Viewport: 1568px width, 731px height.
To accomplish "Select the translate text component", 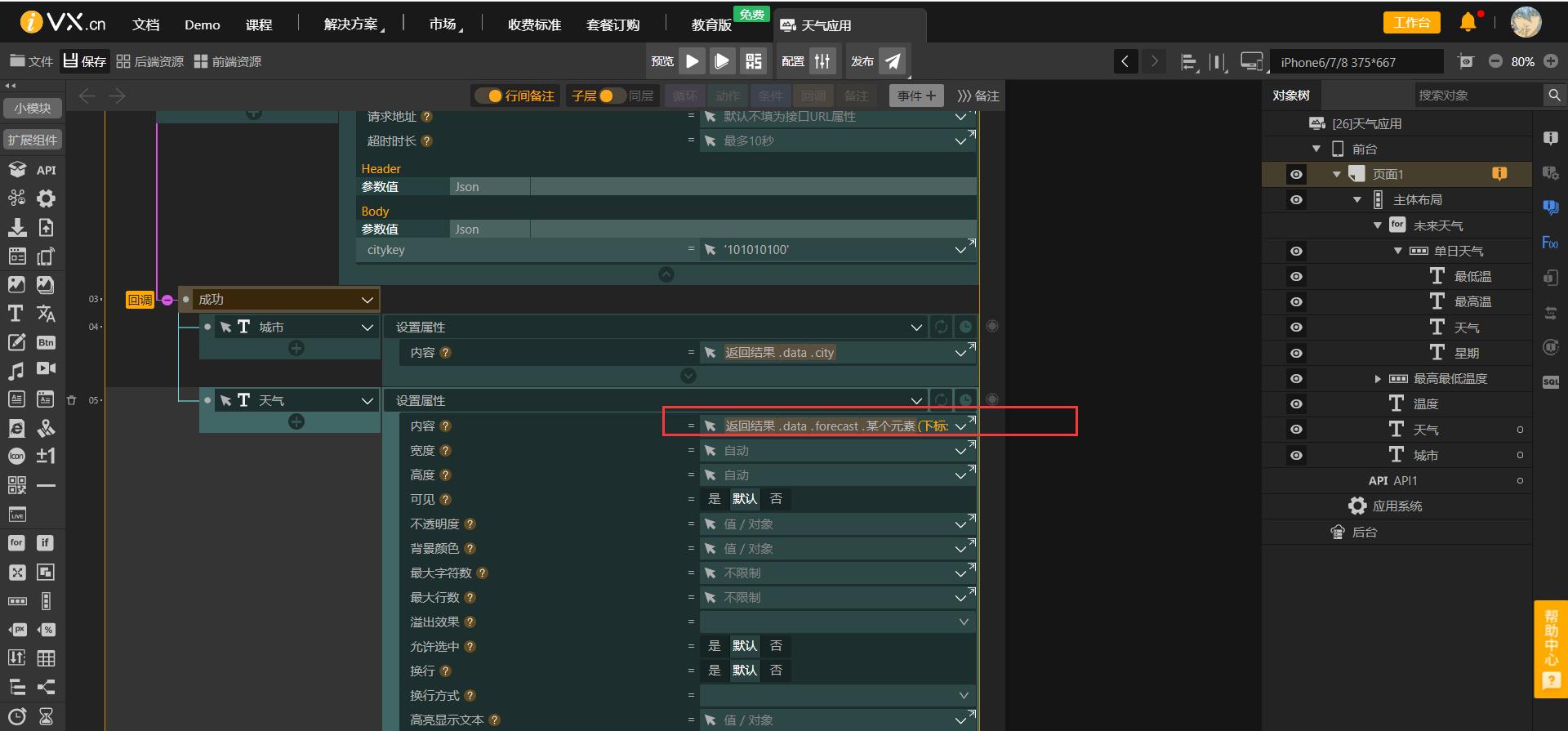I will [46, 313].
